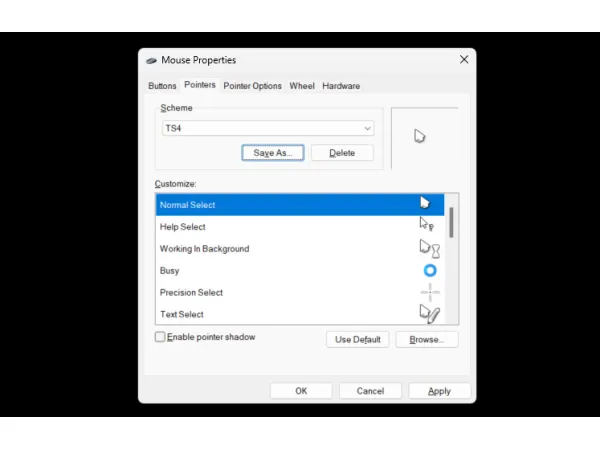Select the Precision Select row

coord(300,292)
